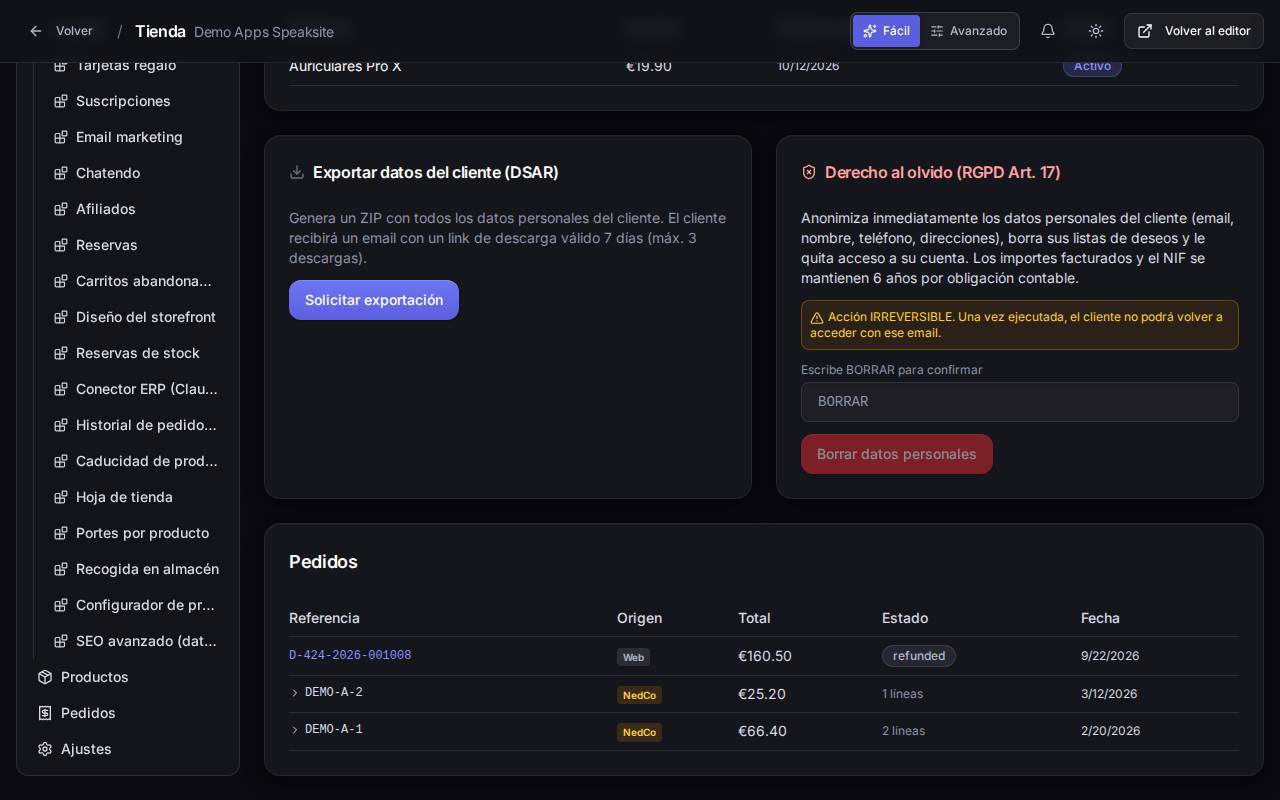Open the notifications bell
The width and height of the screenshot is (1280, 800).
point(1048,31)
